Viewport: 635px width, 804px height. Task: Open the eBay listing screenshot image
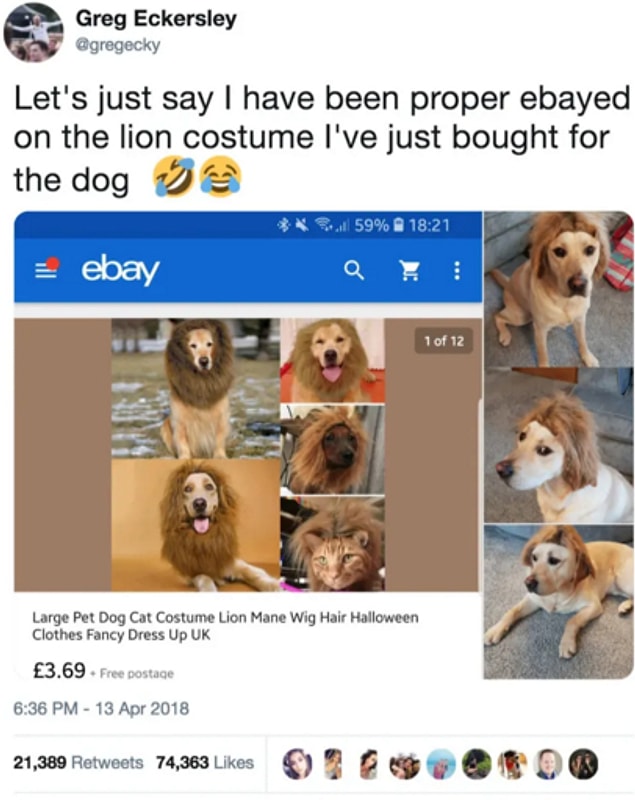click(x=248, y=445)
